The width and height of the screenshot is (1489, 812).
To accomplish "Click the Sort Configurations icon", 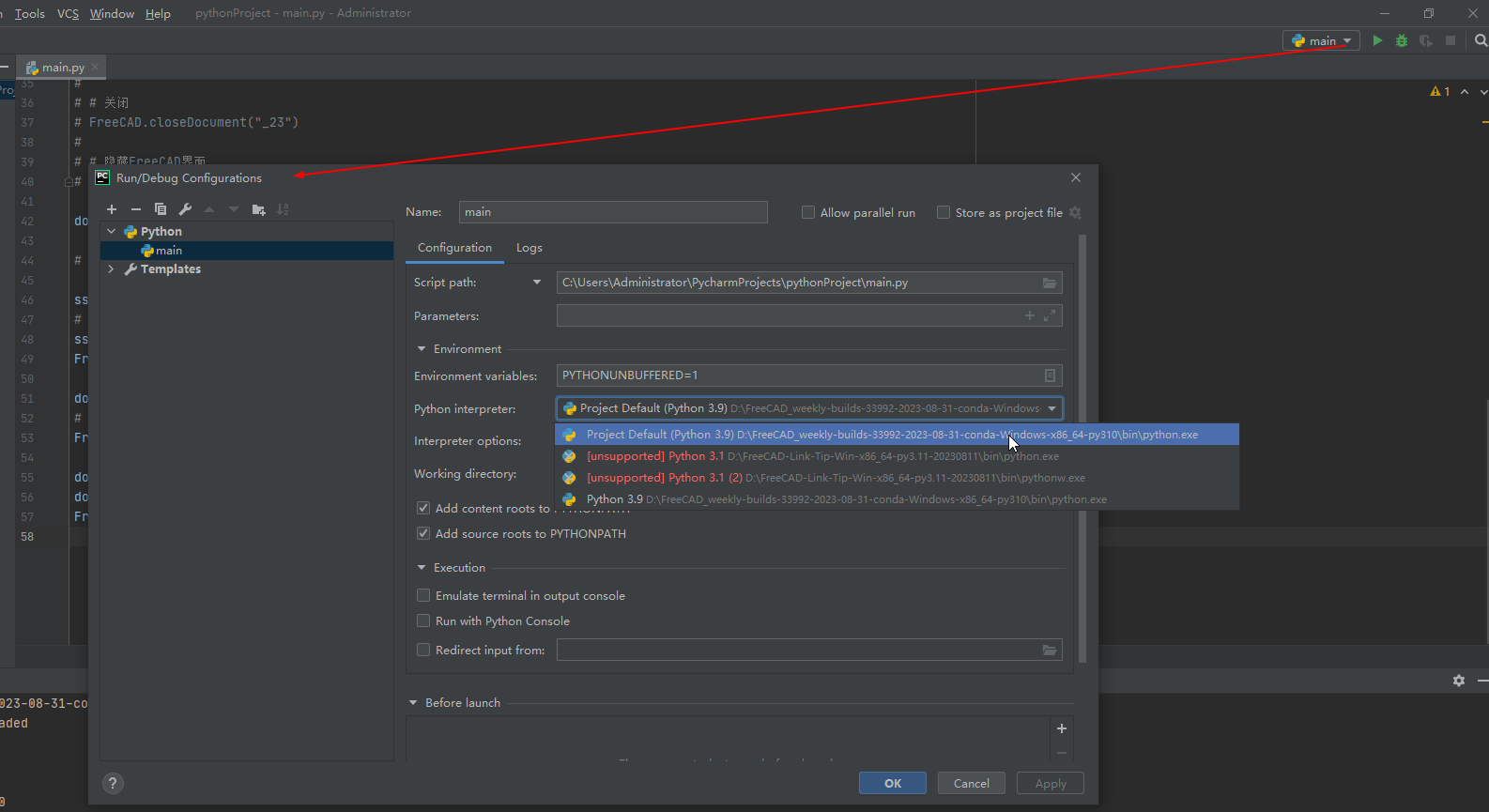I will tap(283, 209).
